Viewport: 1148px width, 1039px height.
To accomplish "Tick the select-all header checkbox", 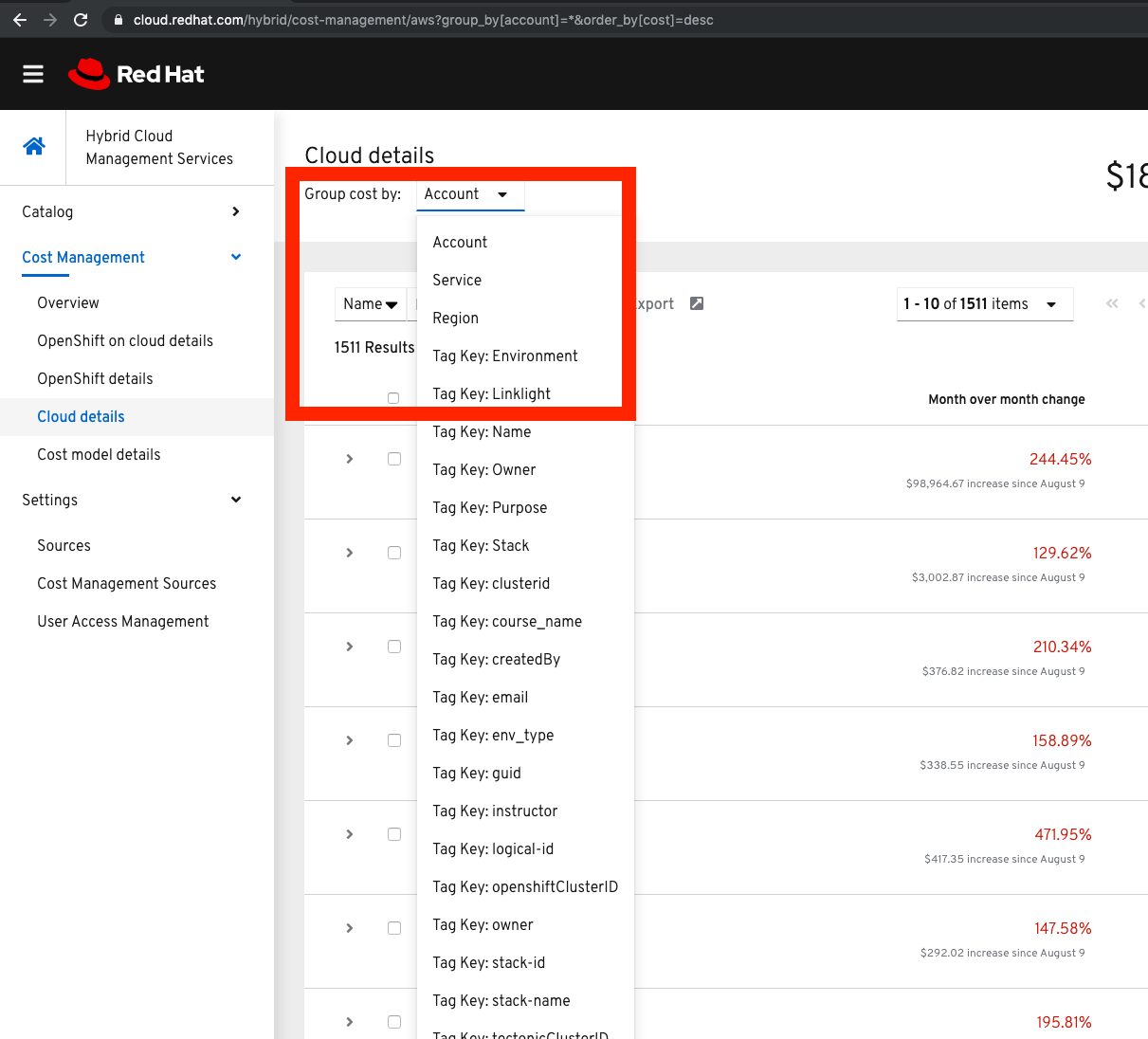I will pos(393,398).
